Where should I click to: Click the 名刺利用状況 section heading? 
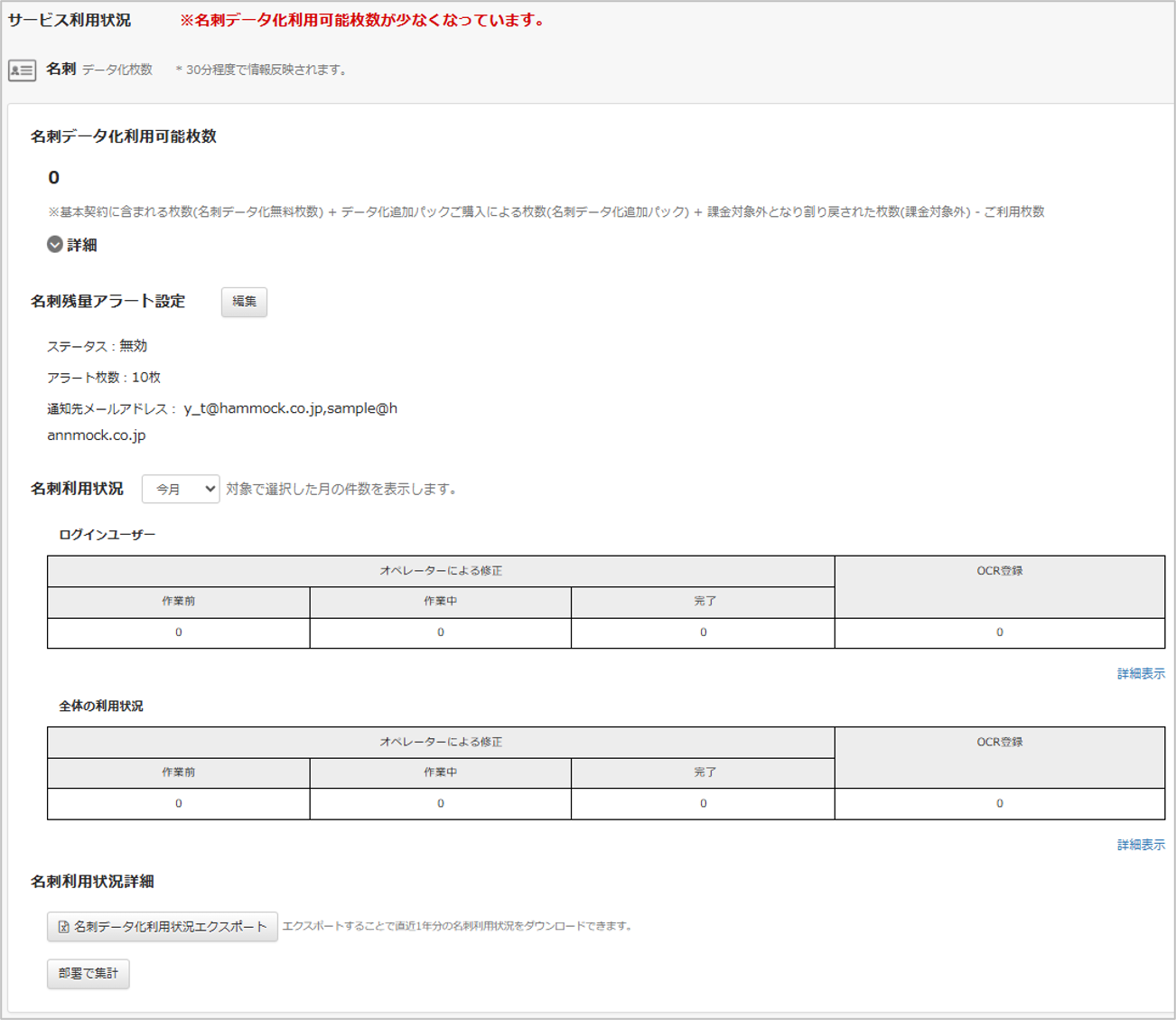tap(77, 489)
